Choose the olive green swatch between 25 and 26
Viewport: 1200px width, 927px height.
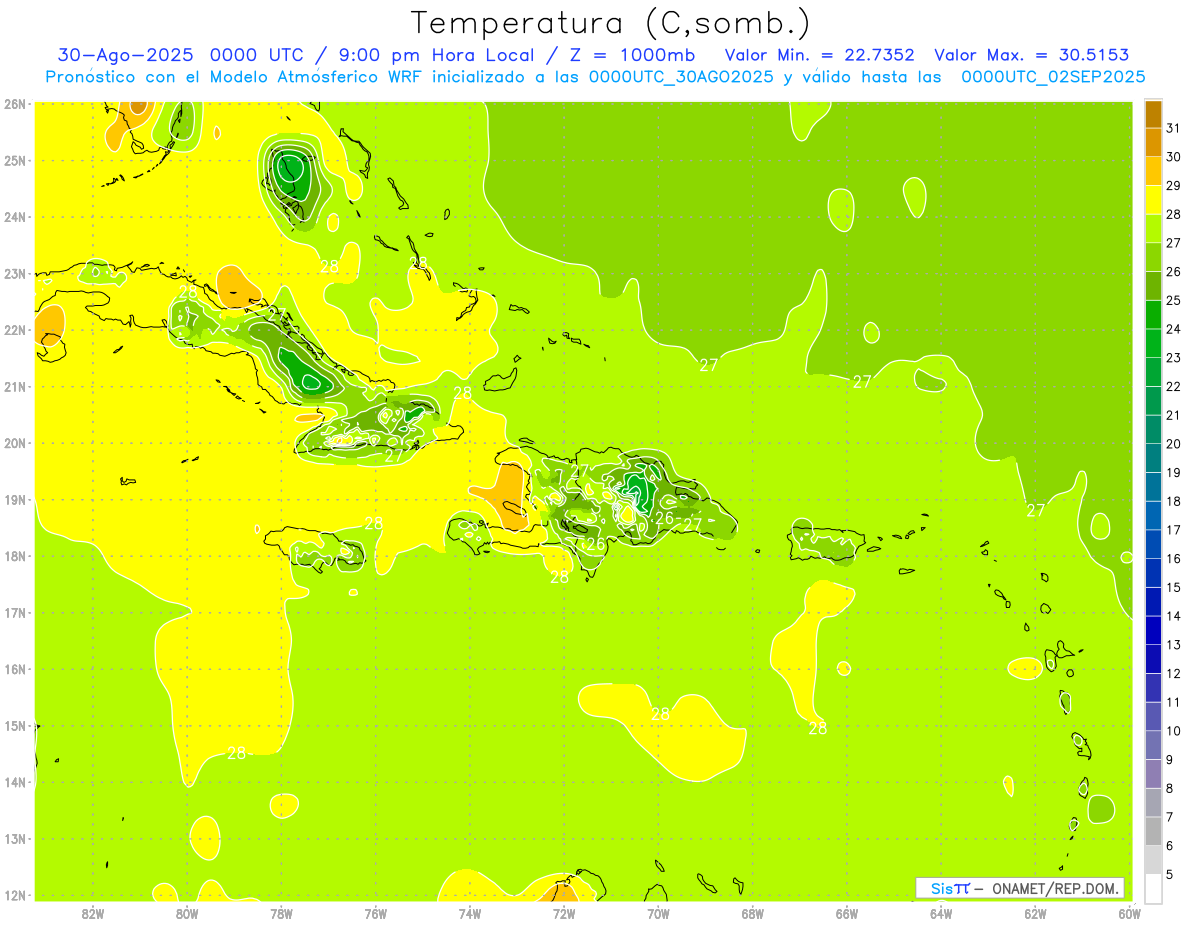1153,286
